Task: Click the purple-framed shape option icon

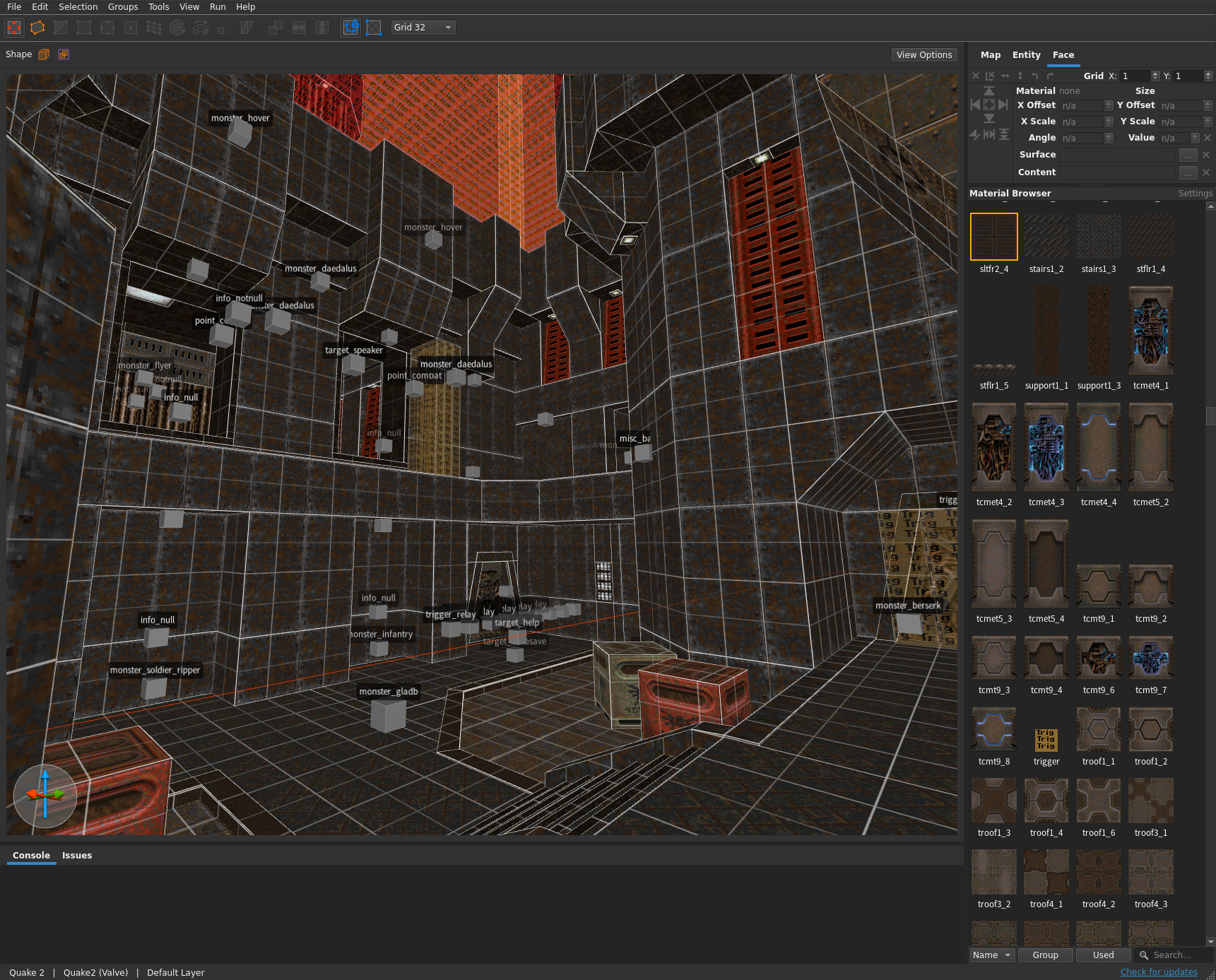Action: (64, 54)
